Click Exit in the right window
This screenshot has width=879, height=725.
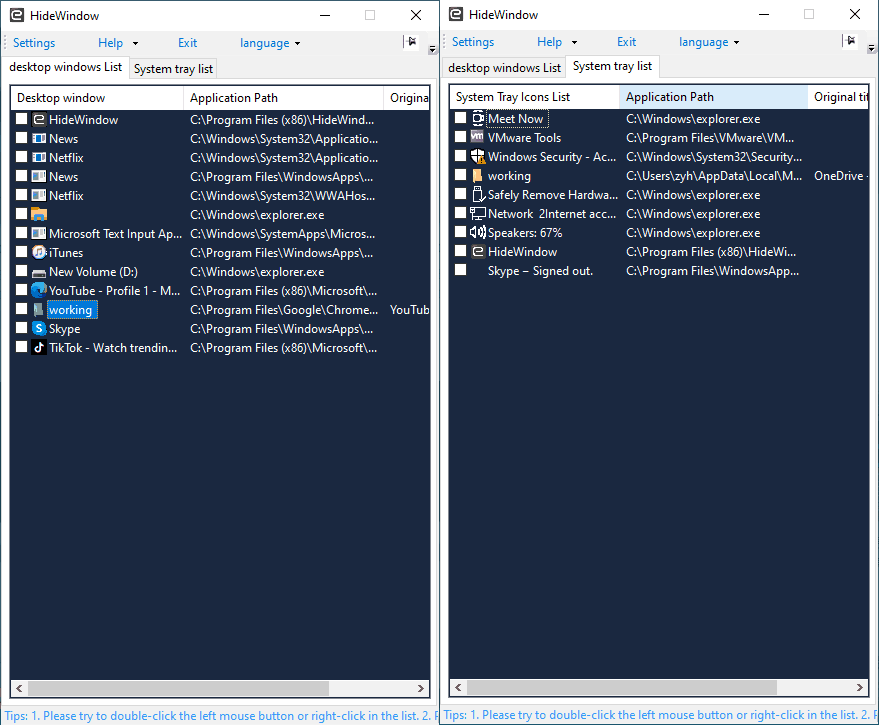click(x=626, y=41)
